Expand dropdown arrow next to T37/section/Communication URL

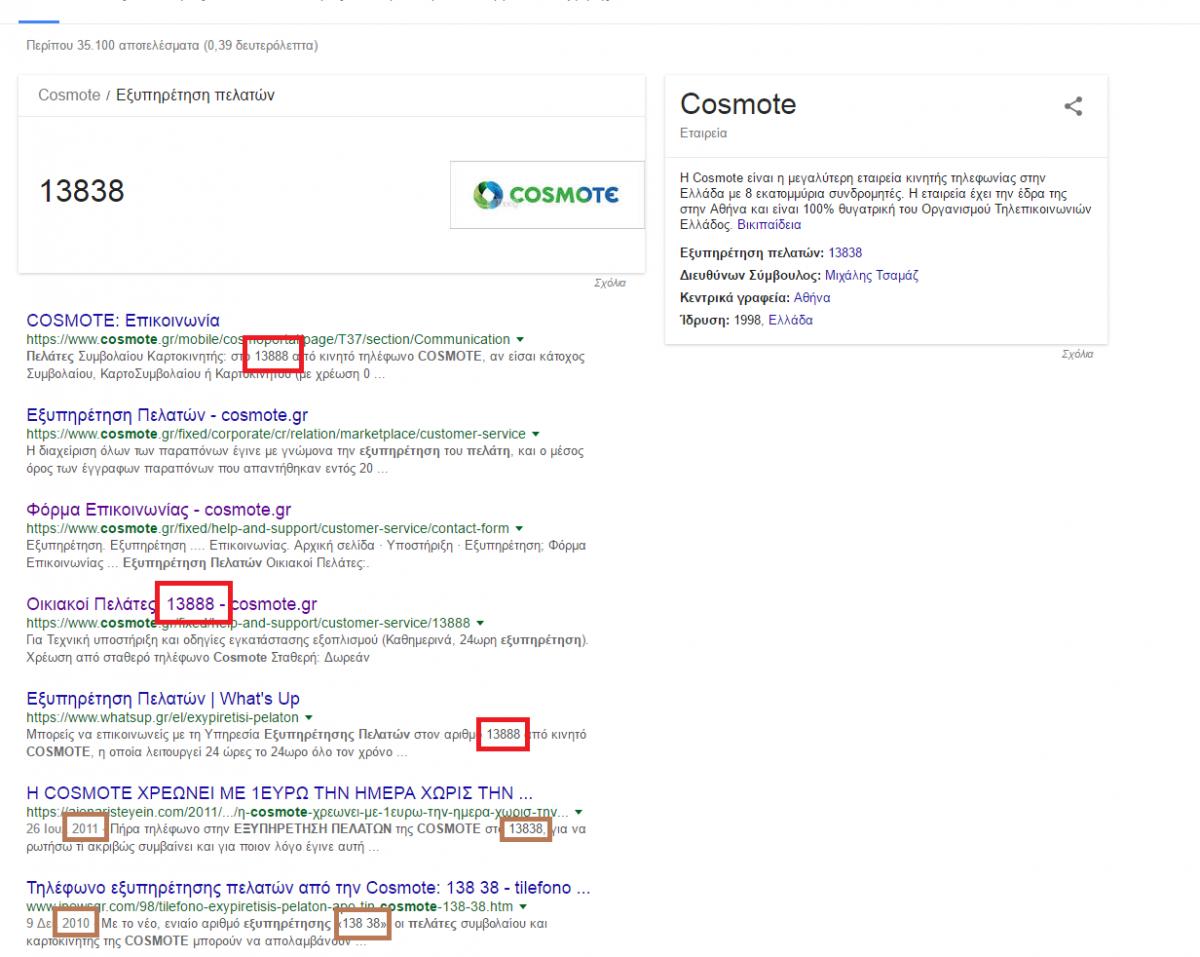coord(520,340)
